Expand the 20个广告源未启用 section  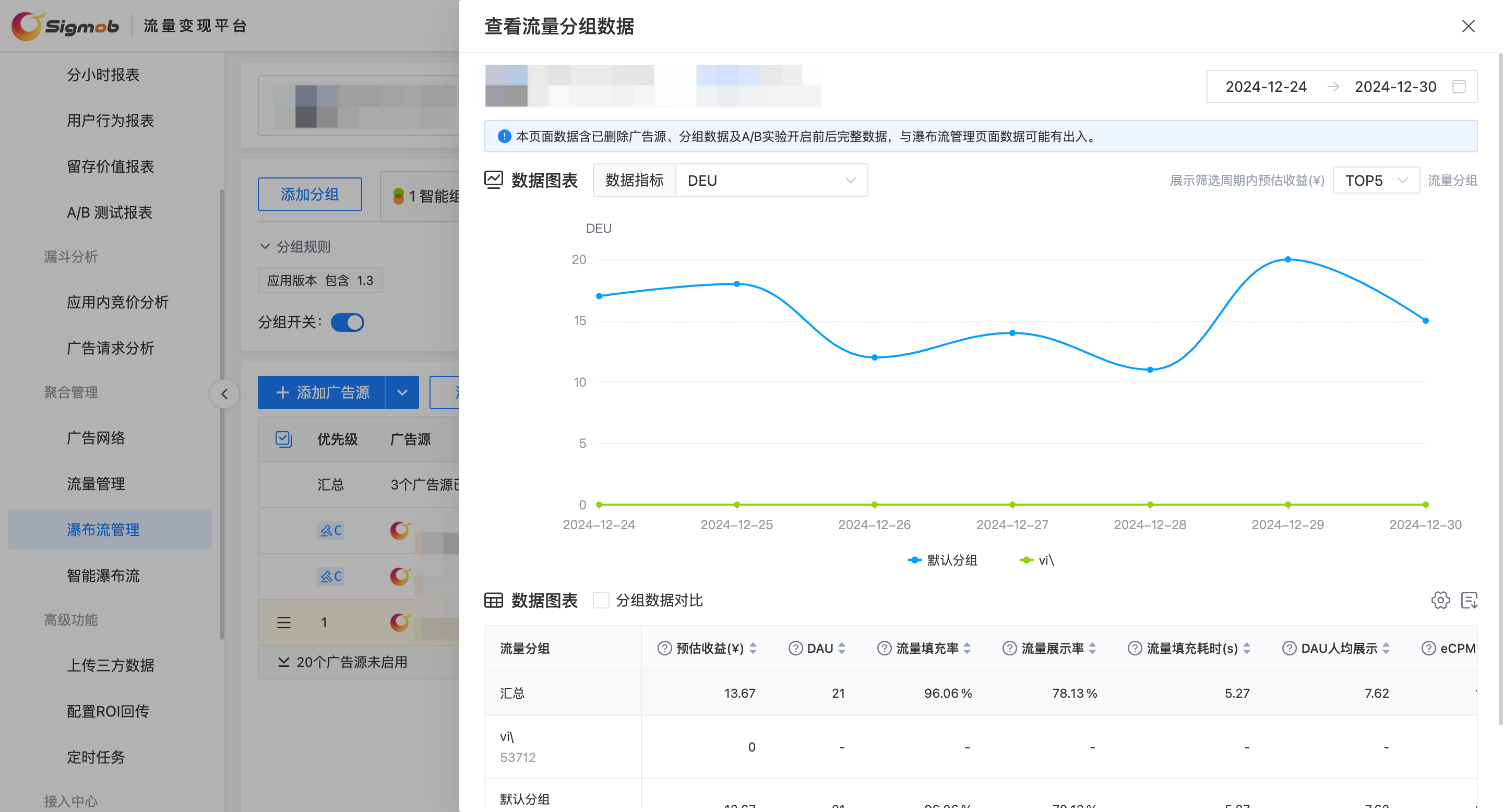343,662
